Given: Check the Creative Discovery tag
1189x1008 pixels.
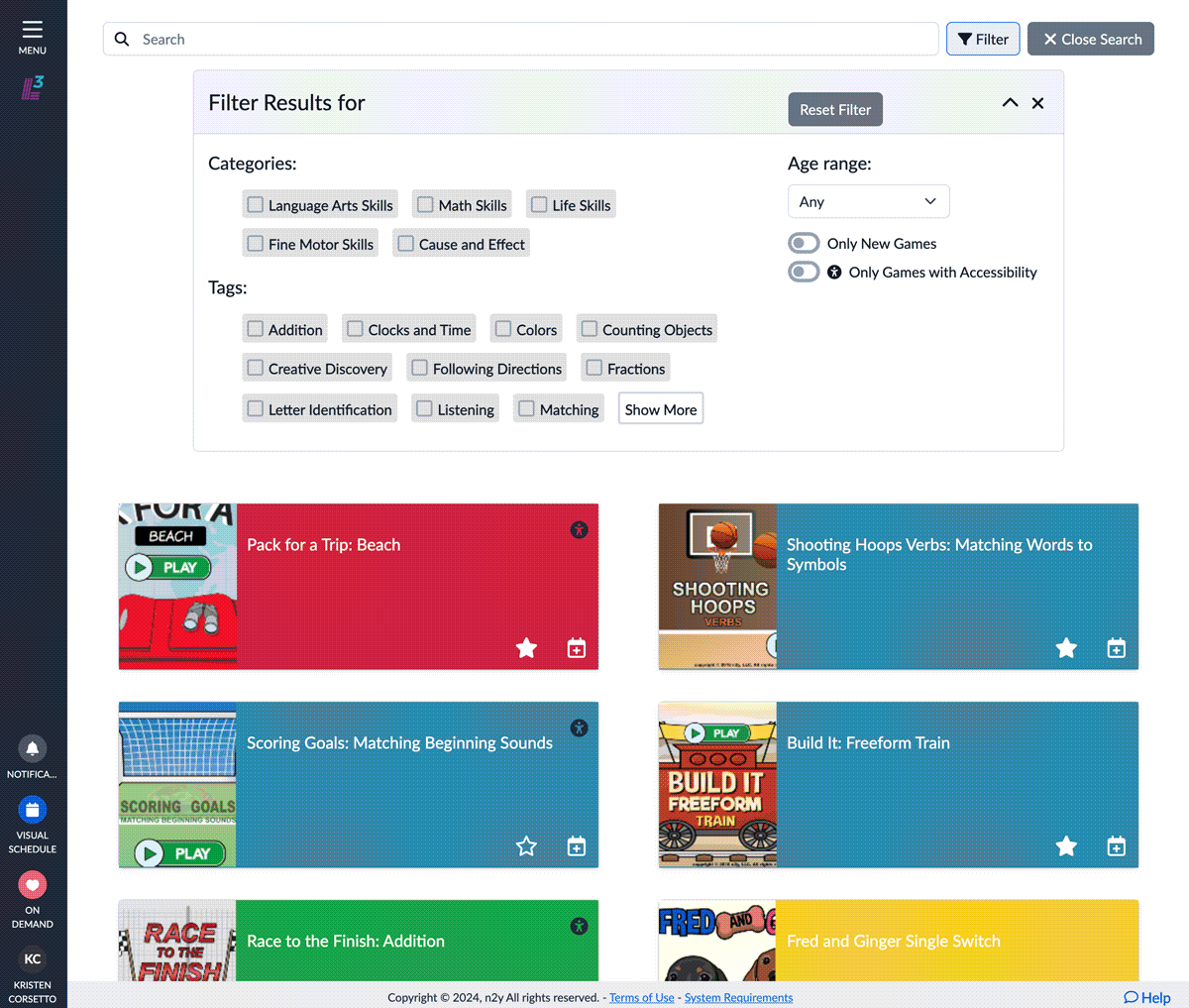Looking at the screenshot, I should click(256, 368).
